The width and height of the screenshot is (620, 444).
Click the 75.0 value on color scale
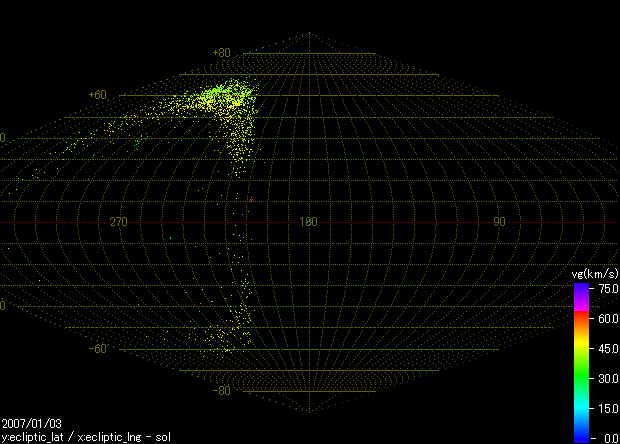(607, 288)
